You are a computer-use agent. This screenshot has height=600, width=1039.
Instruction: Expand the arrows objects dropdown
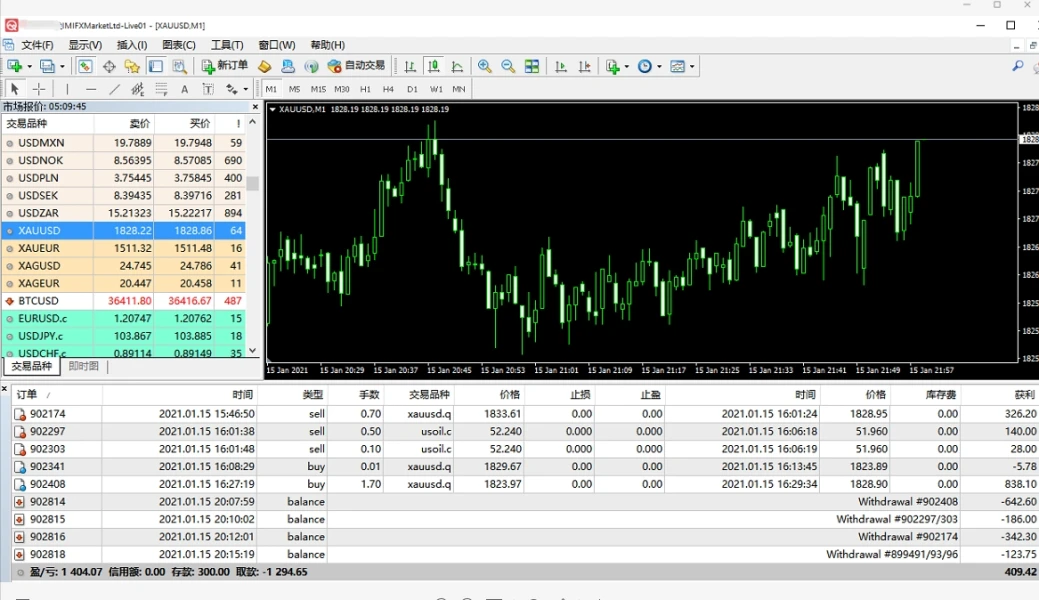pos(244,90)
